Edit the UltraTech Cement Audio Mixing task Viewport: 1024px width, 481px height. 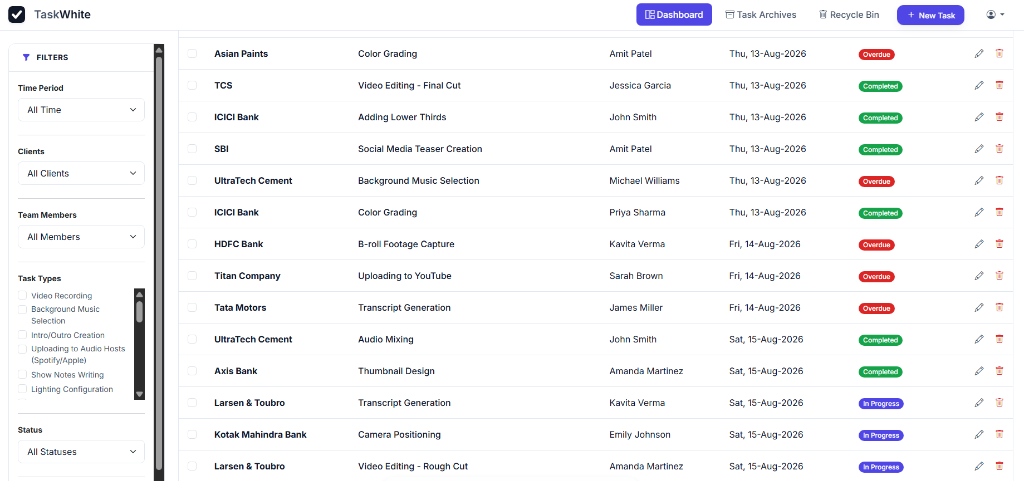[x=978, y=339]
